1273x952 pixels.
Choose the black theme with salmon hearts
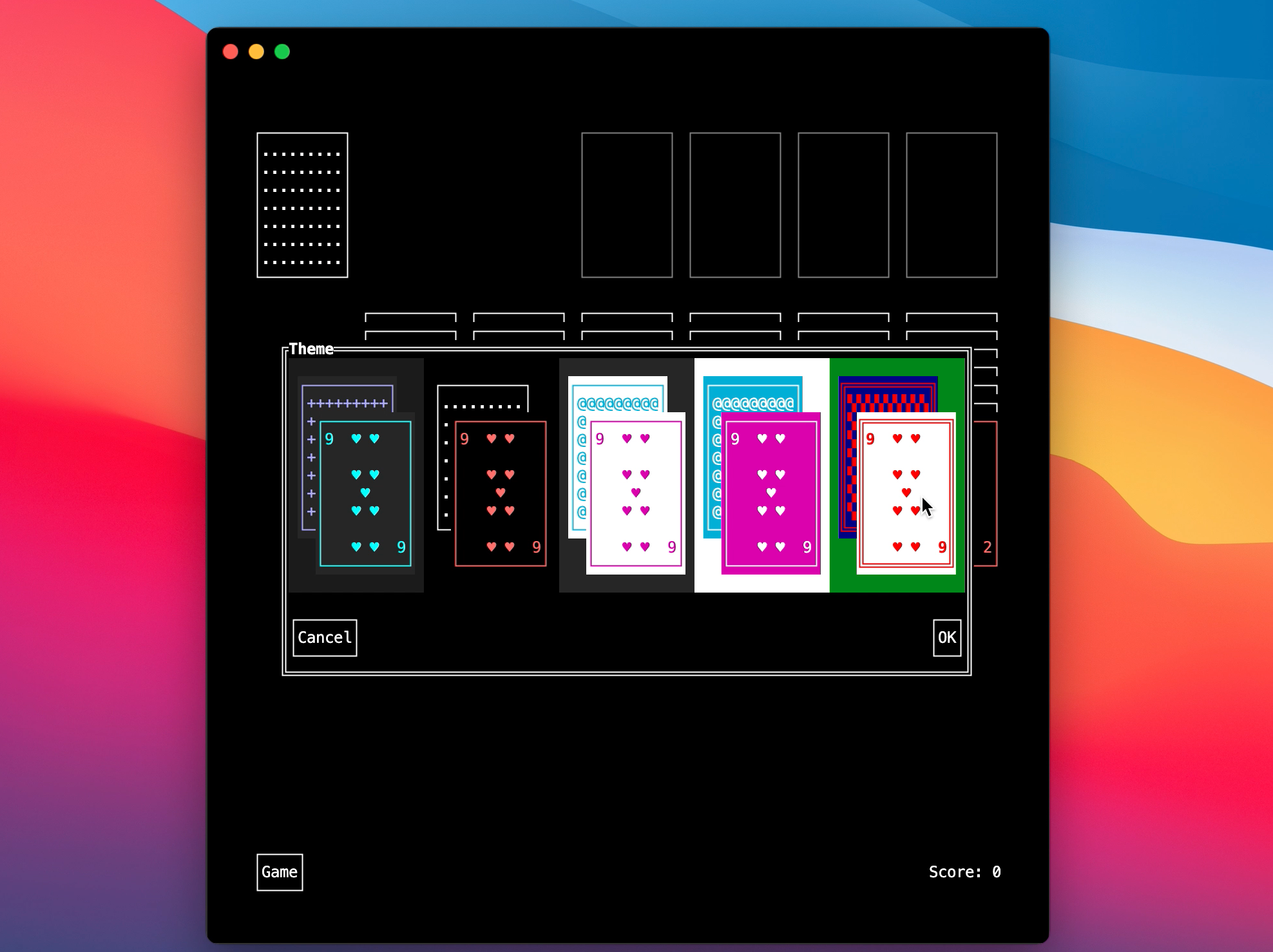tap(501, 493)
